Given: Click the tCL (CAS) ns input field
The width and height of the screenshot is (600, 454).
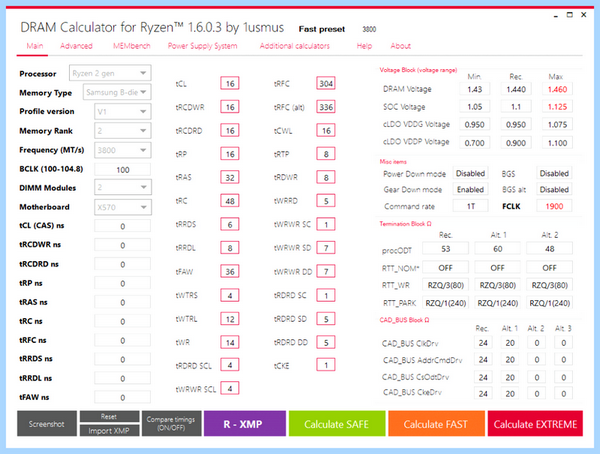Looking at the screenshot, I should click(x=122, y=226).
